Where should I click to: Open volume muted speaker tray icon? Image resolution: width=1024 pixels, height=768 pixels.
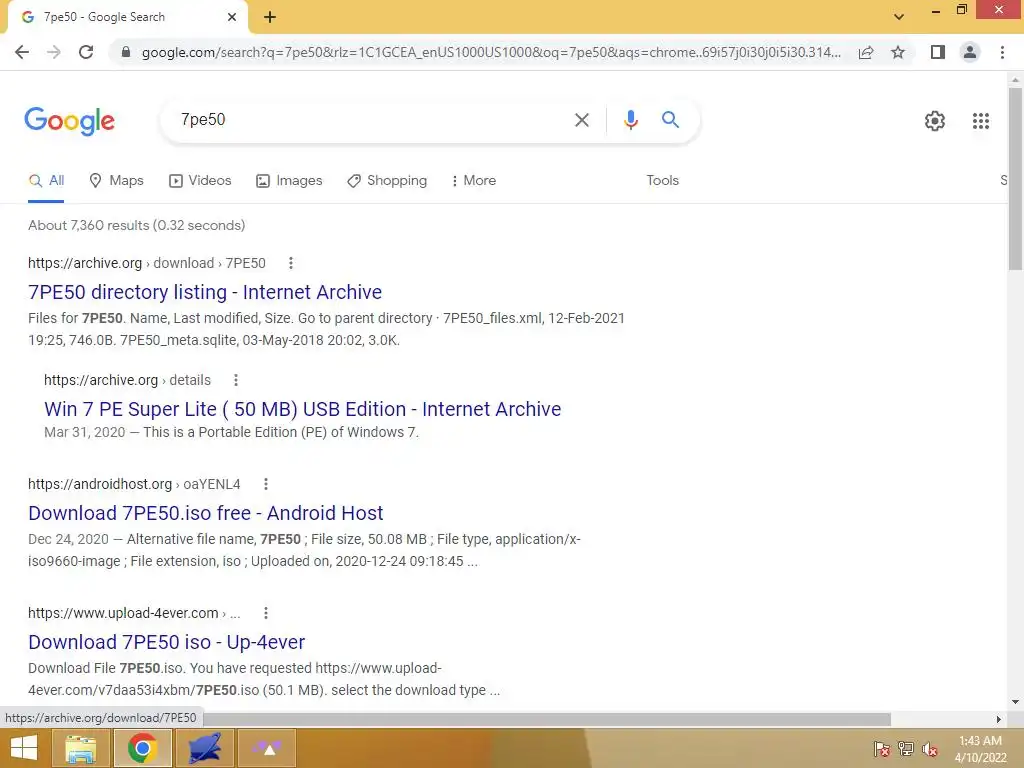pyautogui.click(x=930, y=749)
